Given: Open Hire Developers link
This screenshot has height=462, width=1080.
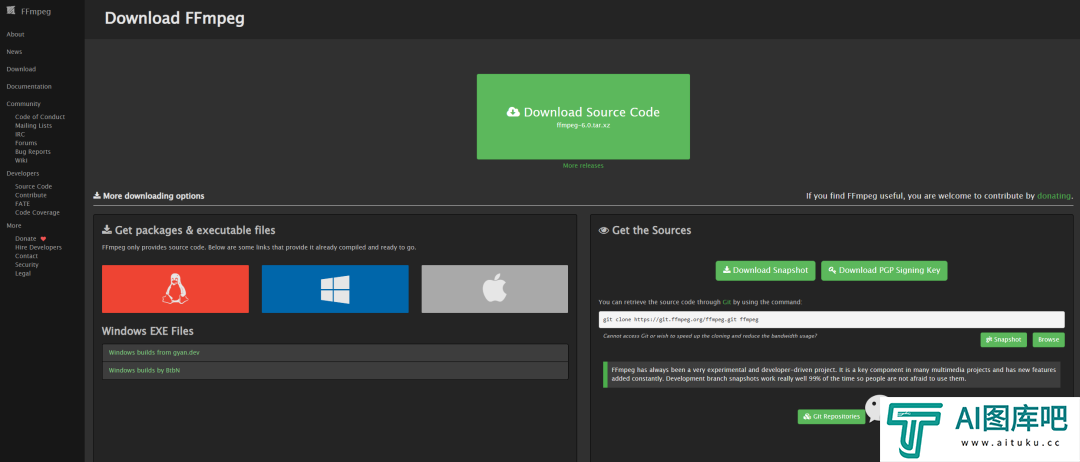Looking at the screenshot, I should (39, 247).
